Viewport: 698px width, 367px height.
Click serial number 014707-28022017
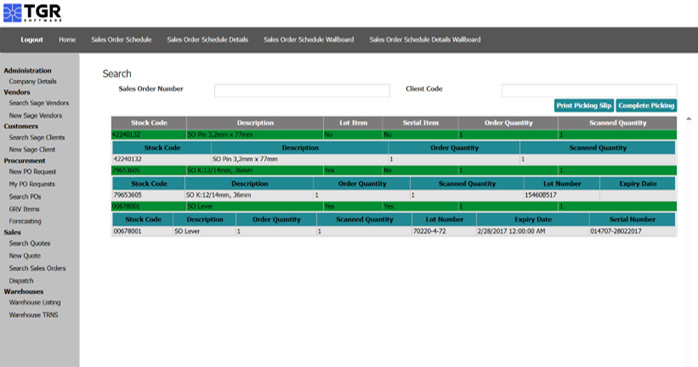click(x=616, y=231)
